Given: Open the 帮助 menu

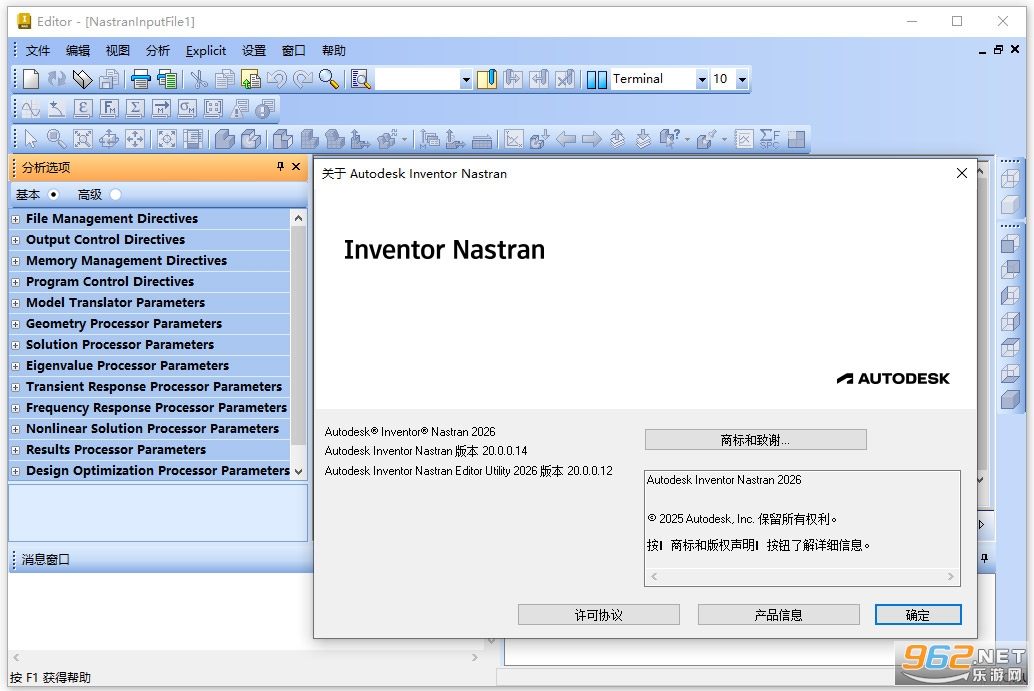Looking at the screenshot, I should [x=334, y=51].
